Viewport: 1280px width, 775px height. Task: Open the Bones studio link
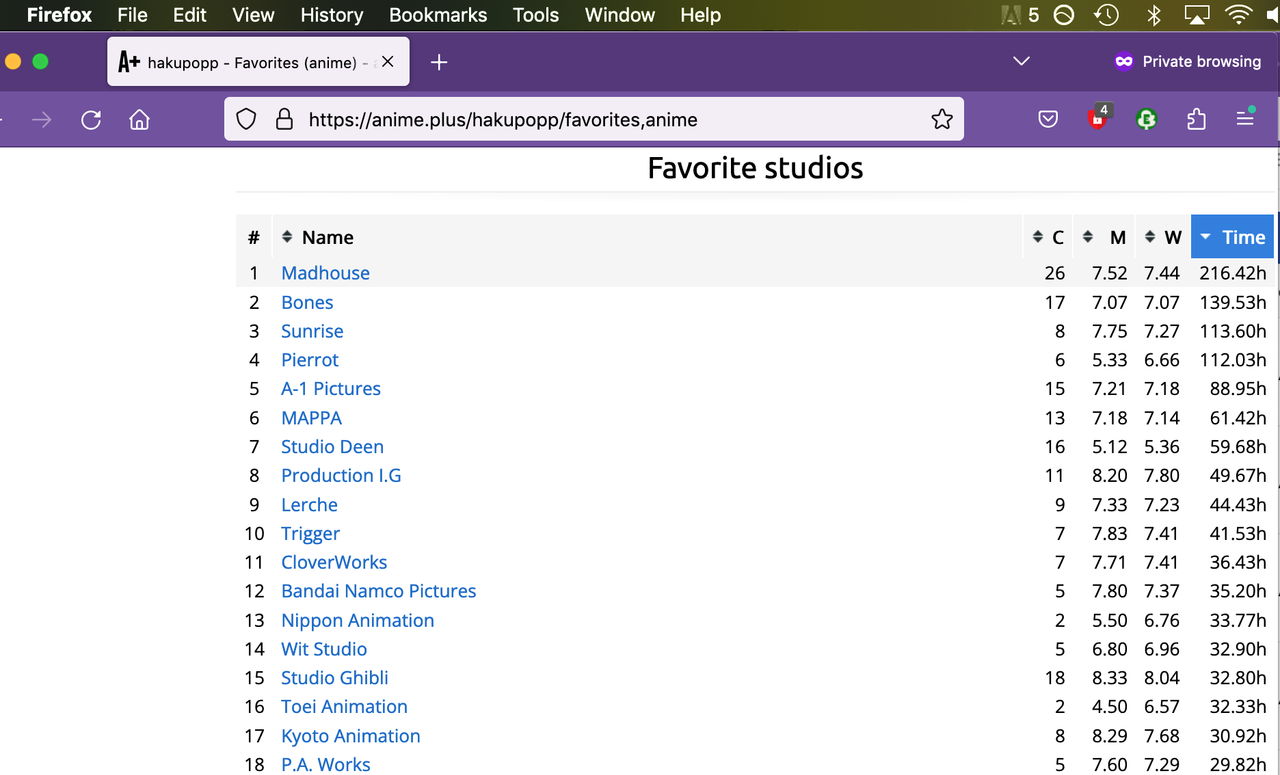click(307, 302)
